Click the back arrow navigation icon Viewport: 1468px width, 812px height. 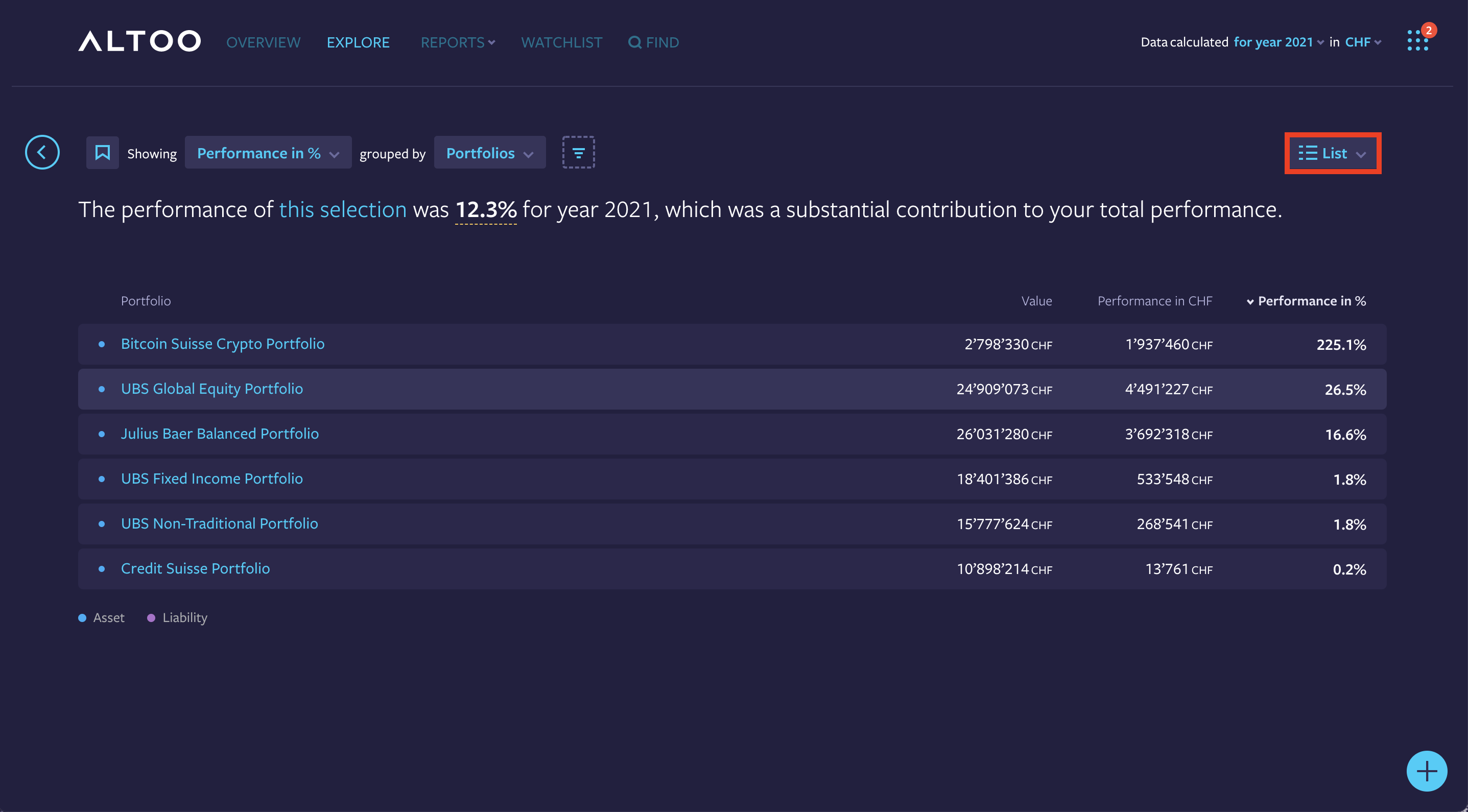(x=42, y=152)
